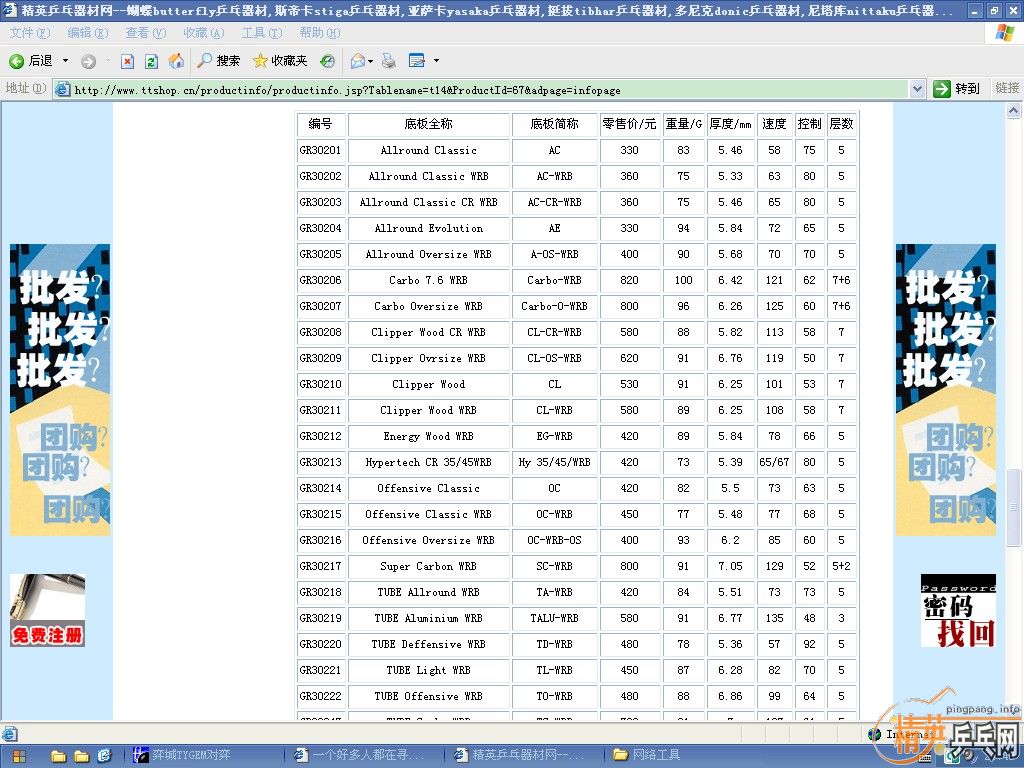Open the Favorites (收藏夹) star
This screenshot has width=1024, height=768.
[280, 61]
